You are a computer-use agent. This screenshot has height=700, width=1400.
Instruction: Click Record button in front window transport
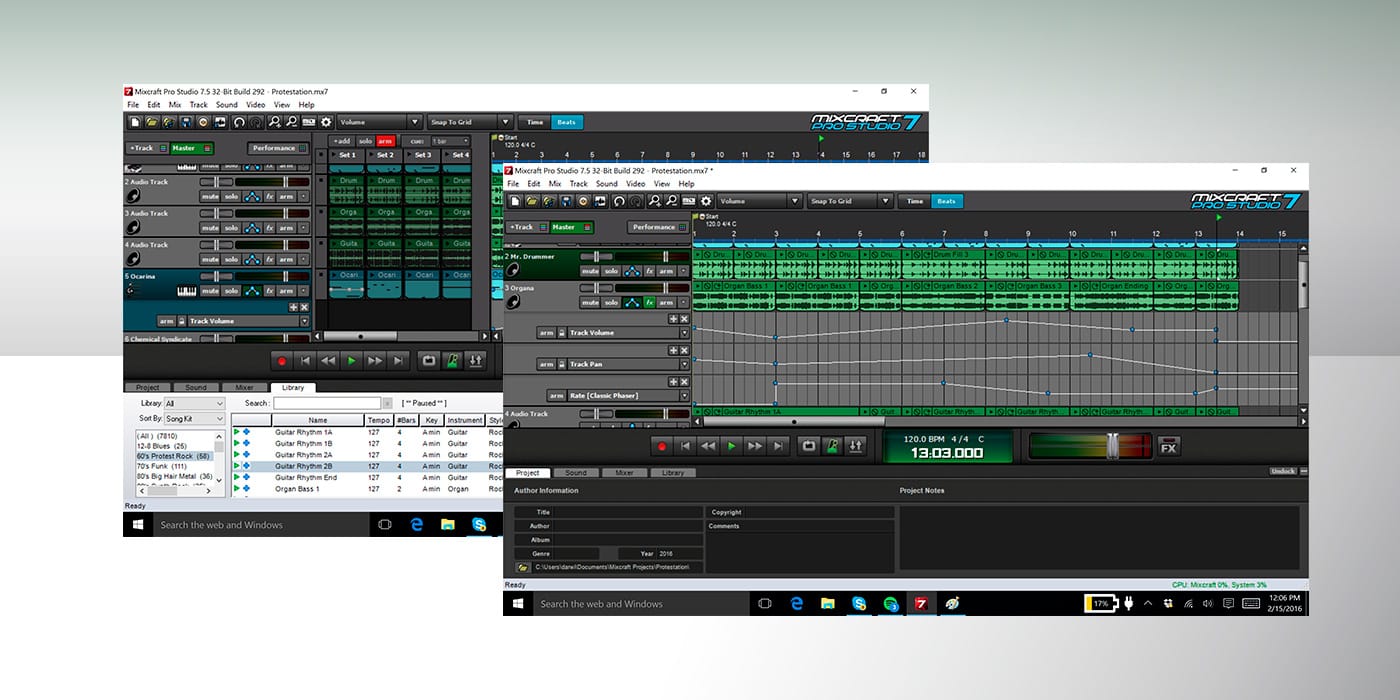662,446
